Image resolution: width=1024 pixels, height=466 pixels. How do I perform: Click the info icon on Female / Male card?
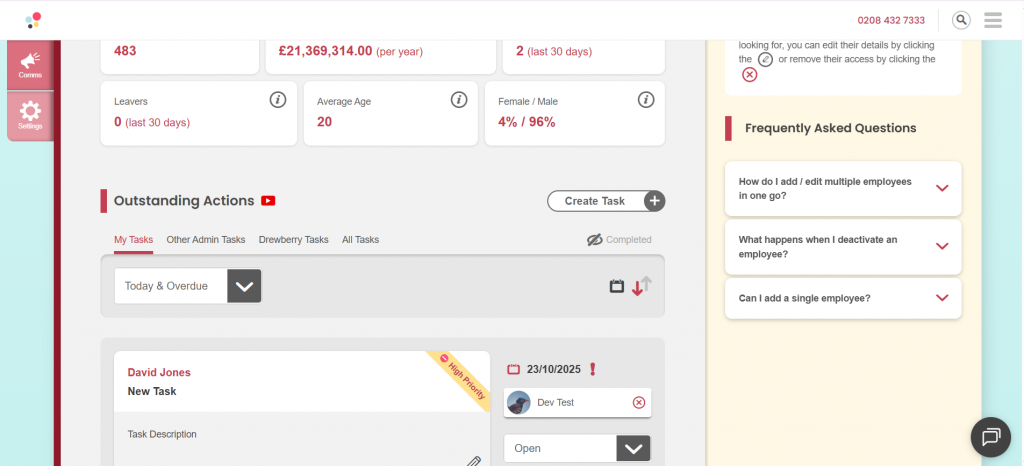(x=646, y=100)
